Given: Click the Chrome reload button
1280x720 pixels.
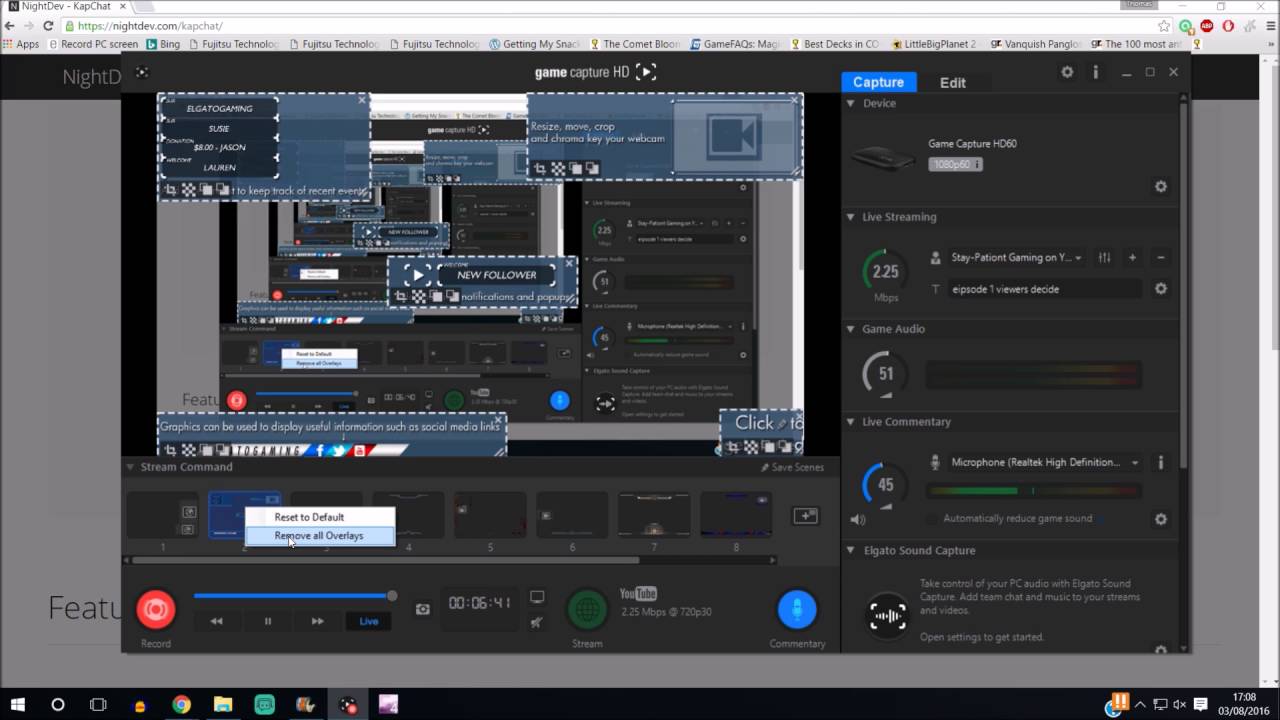Looking at the screenshot, I should [x=48, y=26].
